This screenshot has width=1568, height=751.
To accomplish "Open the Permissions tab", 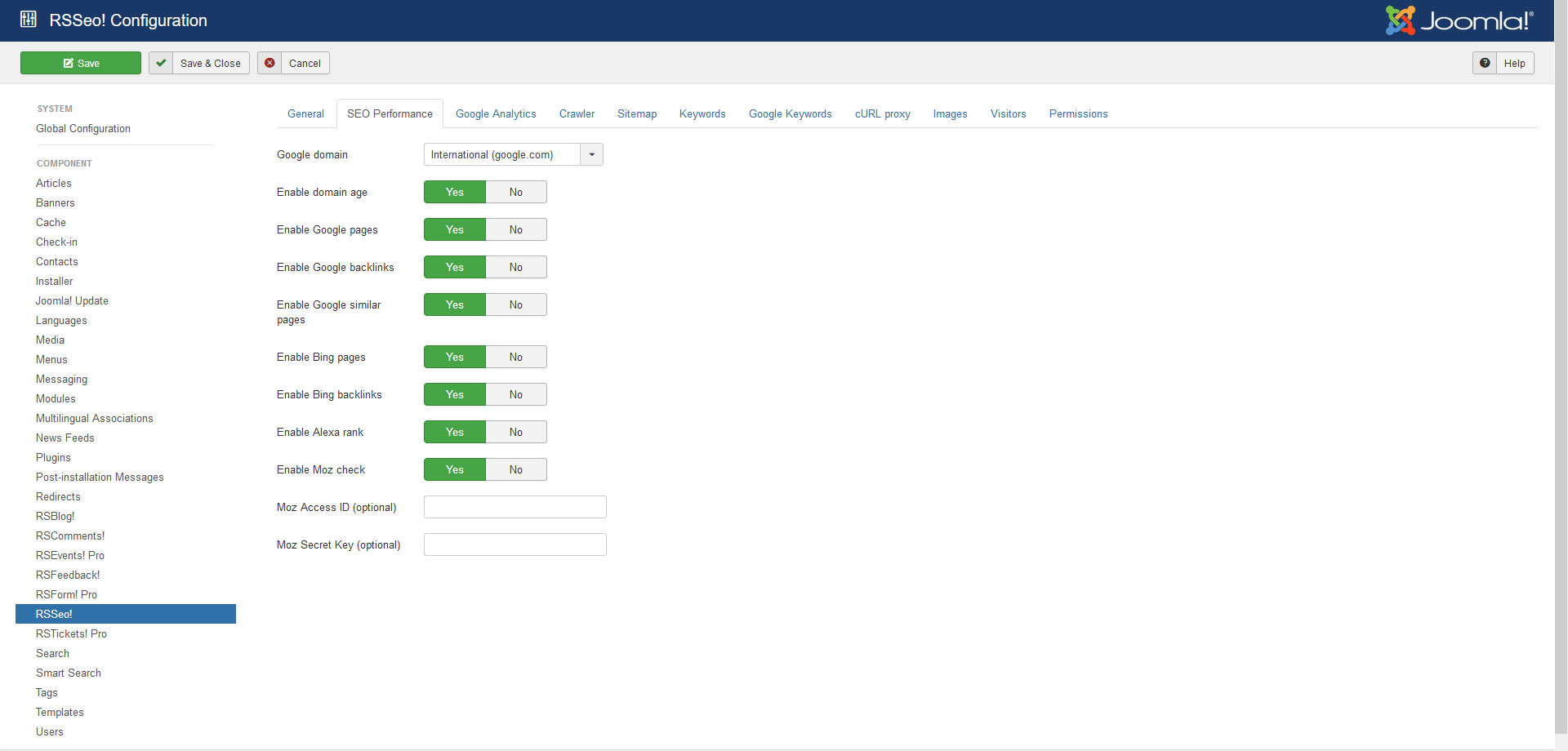I will pyautogui.click(x=1079, y=113).
